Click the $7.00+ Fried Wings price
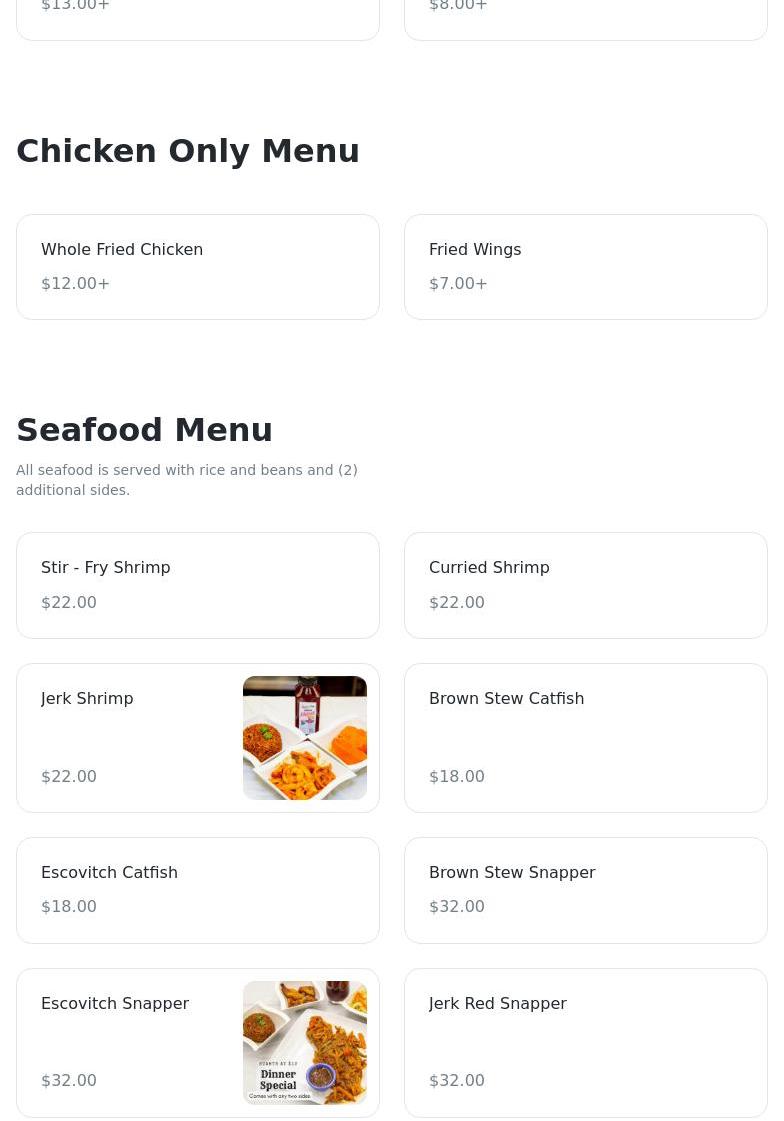Image resolution: width=784 pixels, height=1121 pixels. 458,283
